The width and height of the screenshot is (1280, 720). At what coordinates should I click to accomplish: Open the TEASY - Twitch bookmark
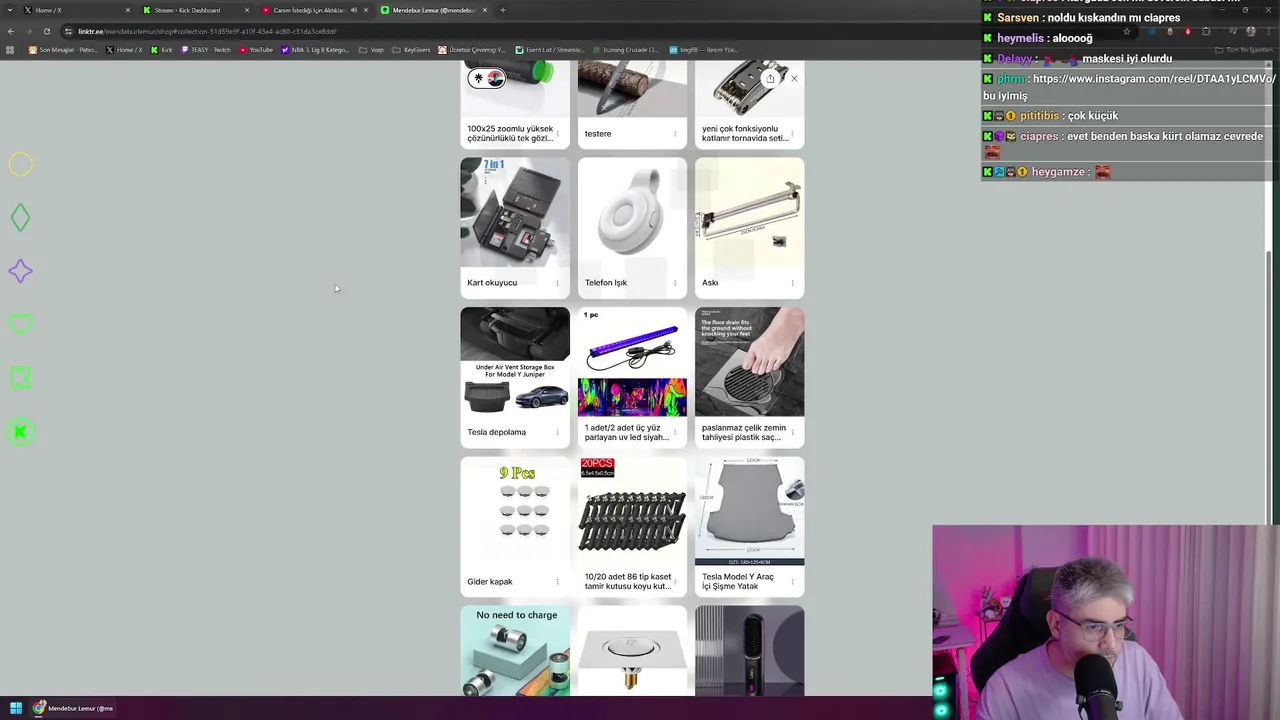(205, 50)
